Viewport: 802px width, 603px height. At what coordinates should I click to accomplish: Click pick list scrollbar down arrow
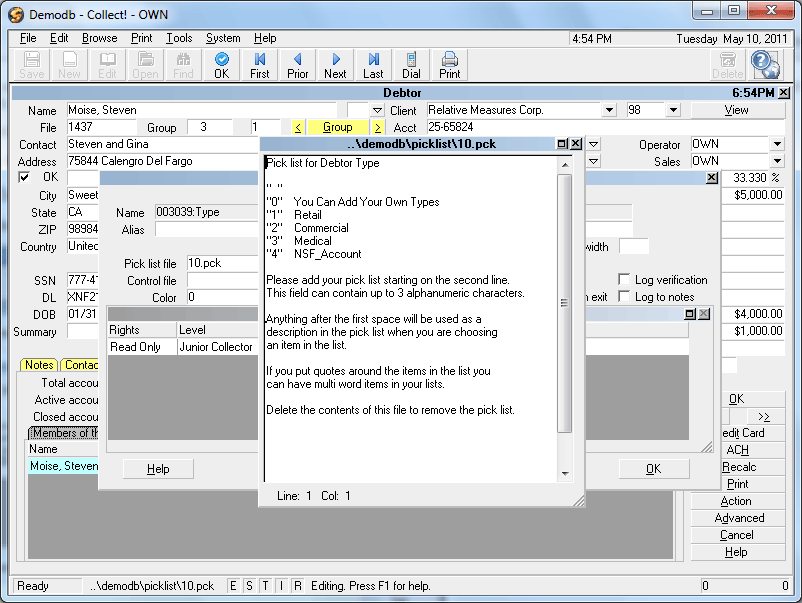coord(565,474)
